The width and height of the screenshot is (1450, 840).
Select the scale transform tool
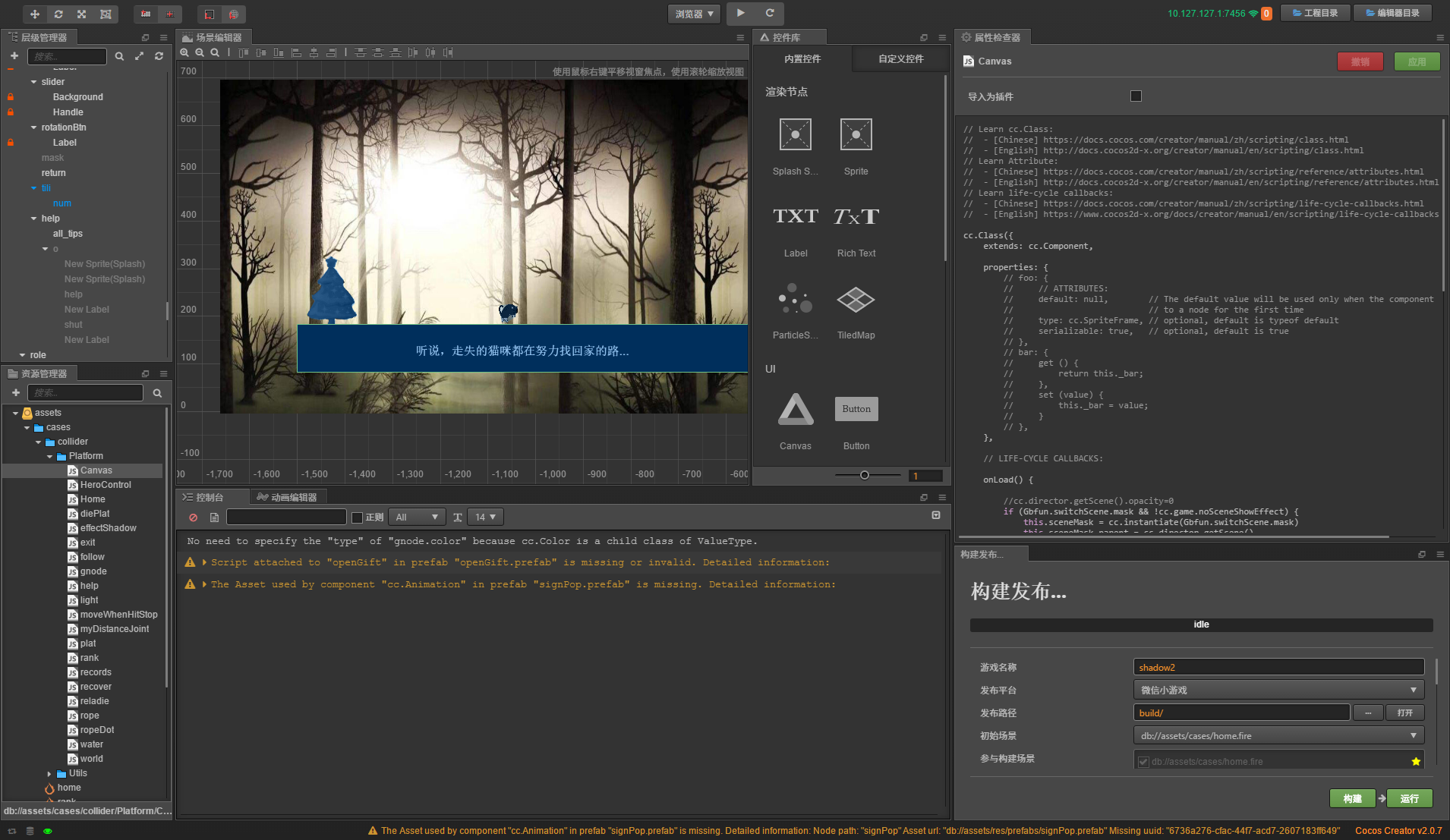[x=82, y=14]
